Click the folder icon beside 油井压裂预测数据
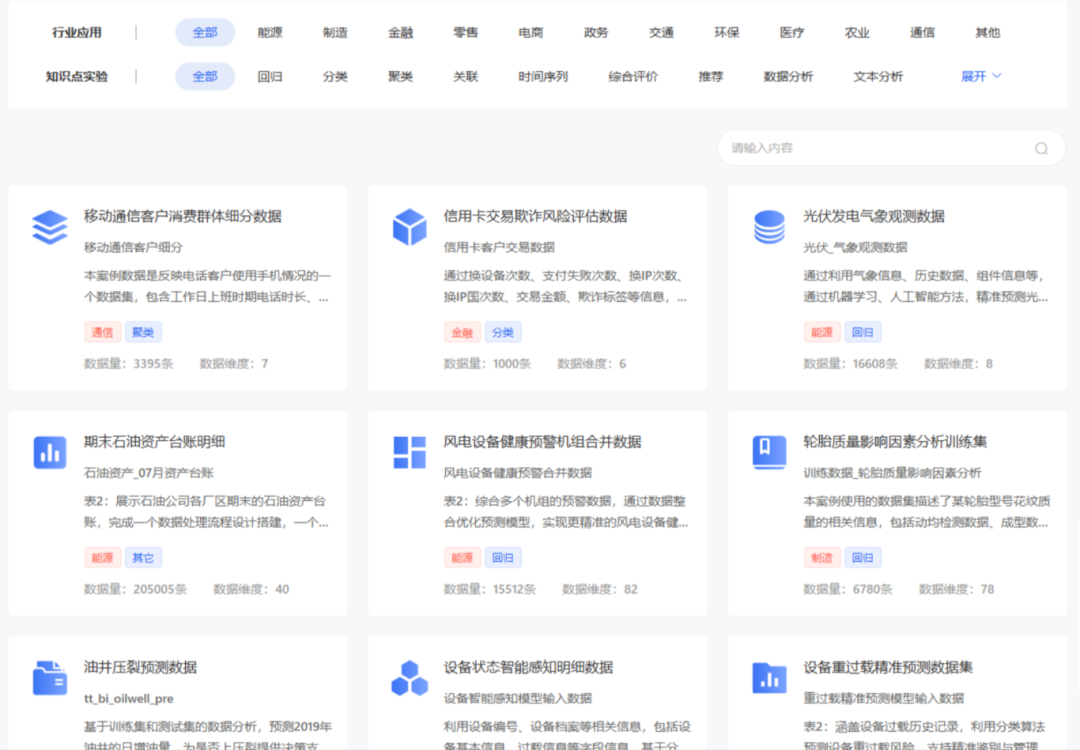 49,677
